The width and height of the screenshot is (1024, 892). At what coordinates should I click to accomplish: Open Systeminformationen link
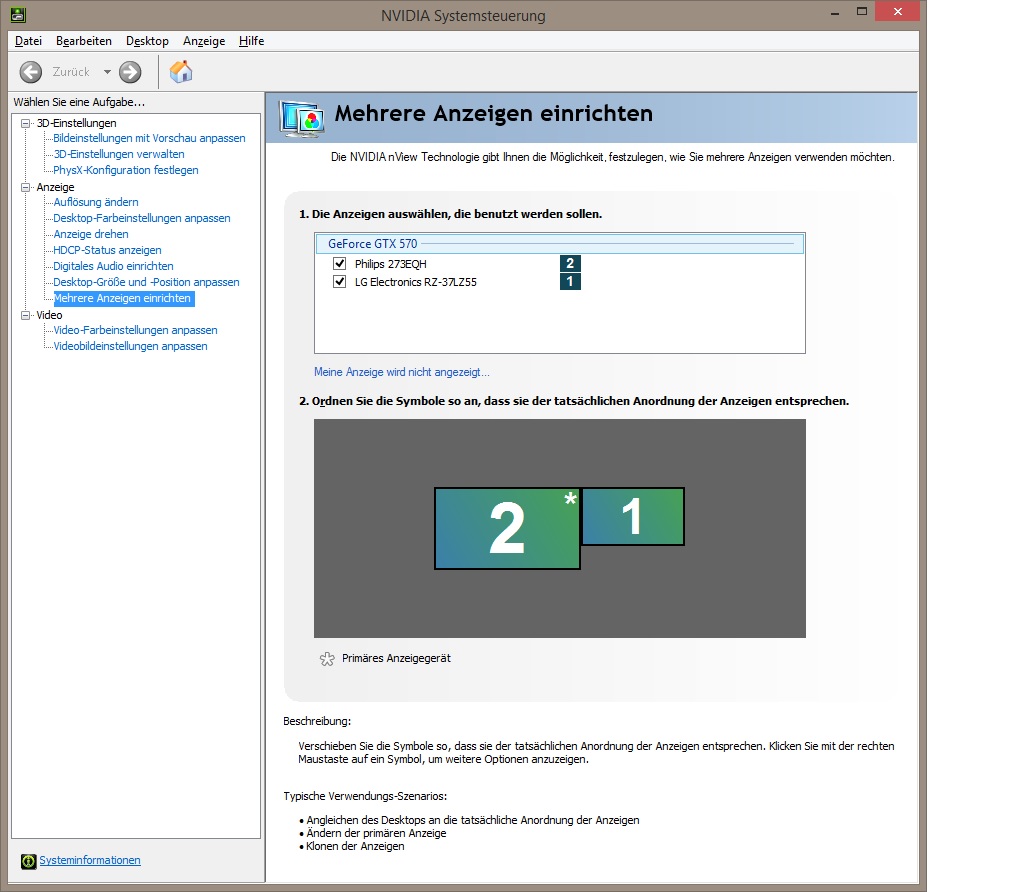(x=89, y=860)
